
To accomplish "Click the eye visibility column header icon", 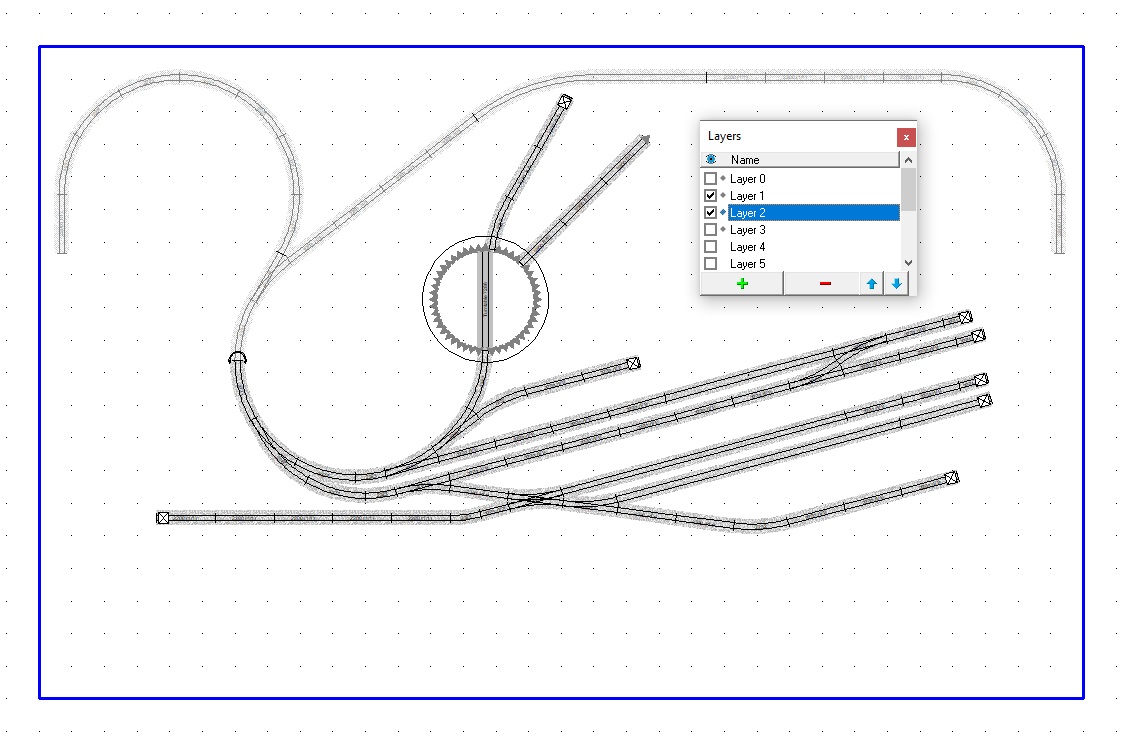I will tap(711, 160).
